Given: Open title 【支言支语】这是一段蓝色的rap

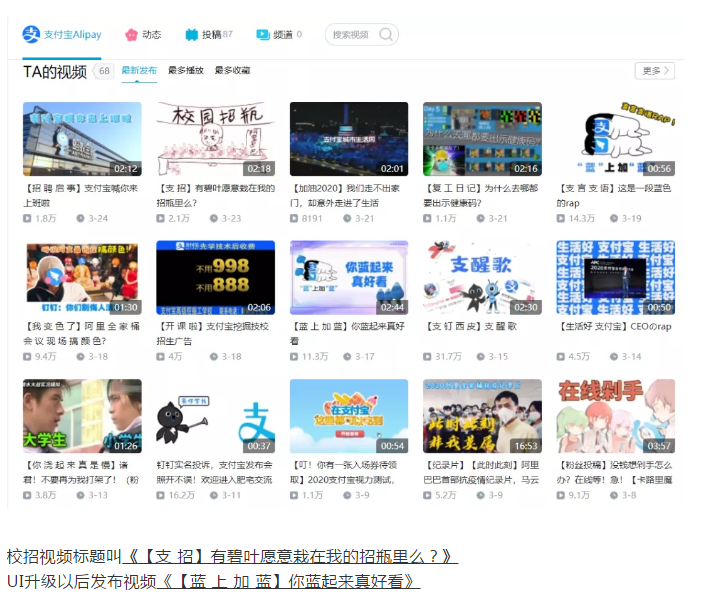Looking at the screenshot, I should pyautogui.click(x=614, y=195).
